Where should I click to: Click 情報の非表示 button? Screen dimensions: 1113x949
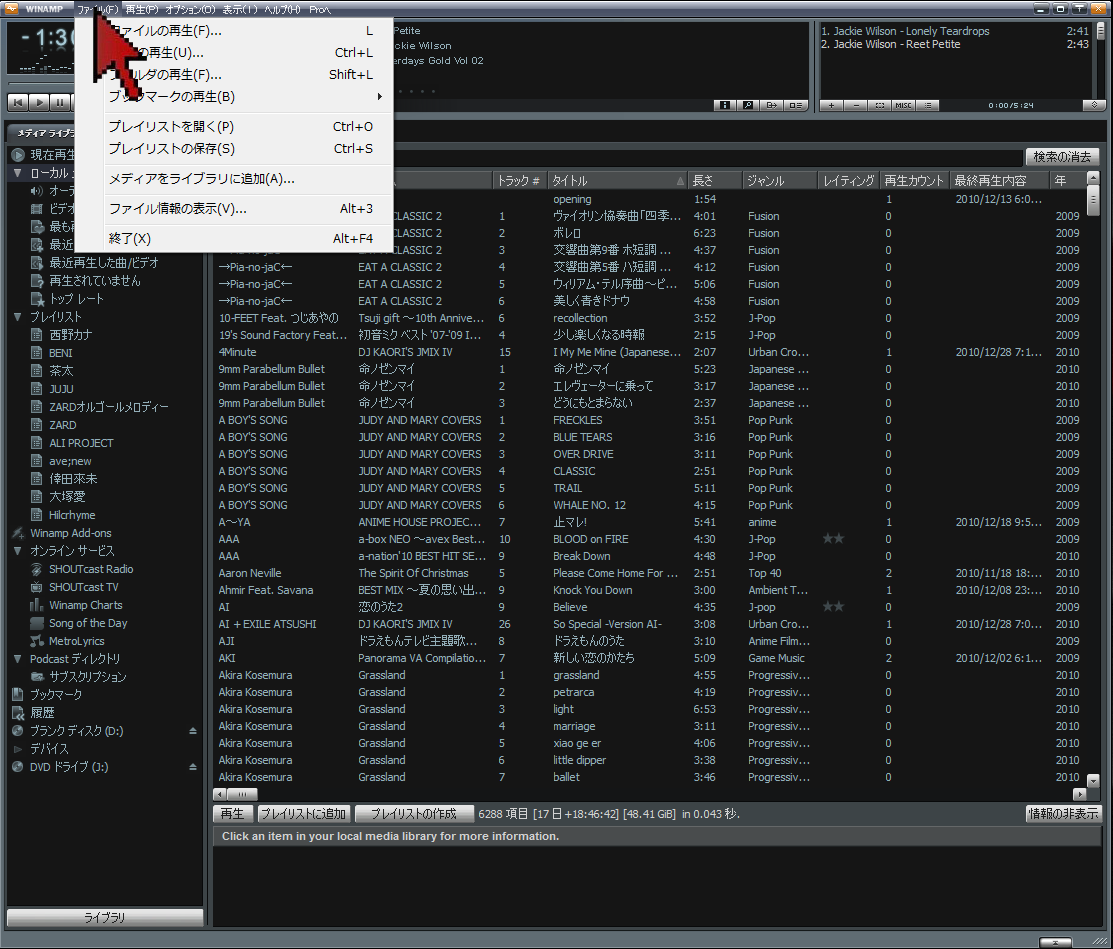1063,813
